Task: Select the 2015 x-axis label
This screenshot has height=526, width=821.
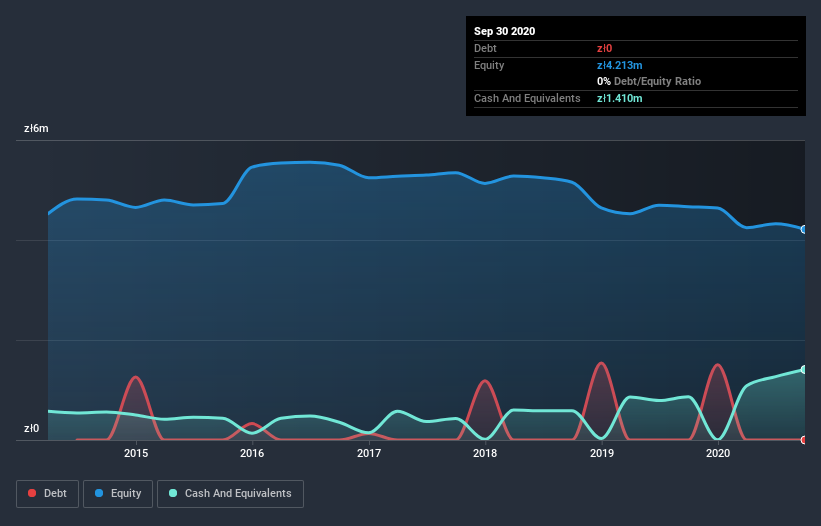Action: [136, 453]
